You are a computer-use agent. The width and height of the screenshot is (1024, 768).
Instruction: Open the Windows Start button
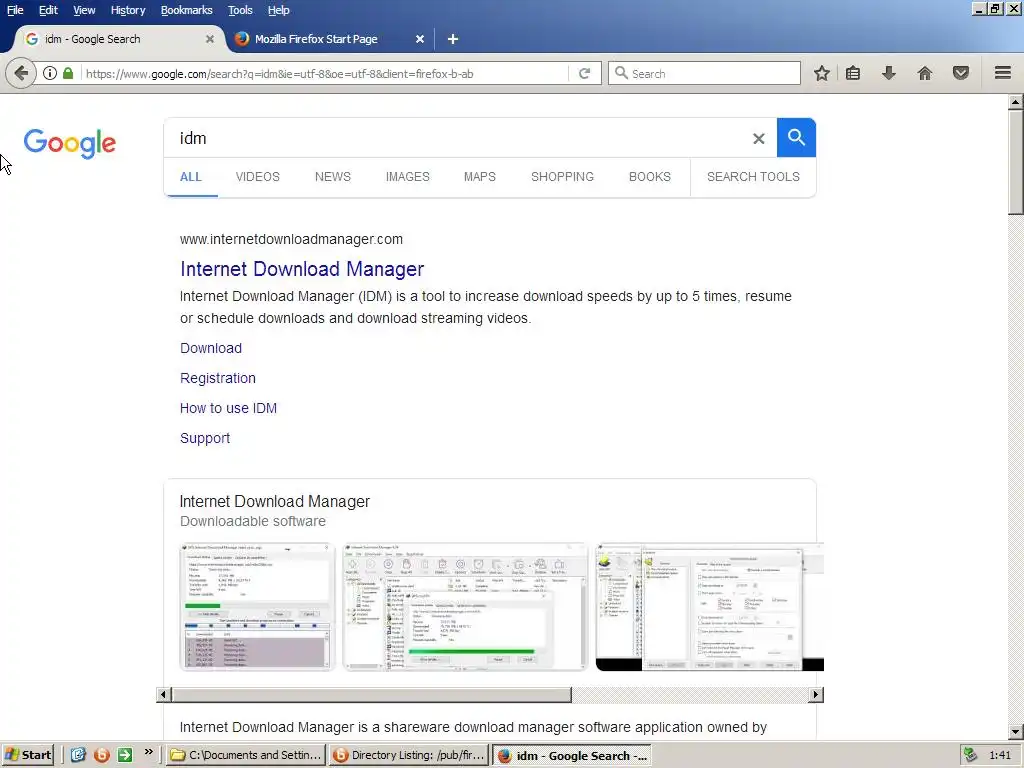pyautogui.click(x=27, y=755)
